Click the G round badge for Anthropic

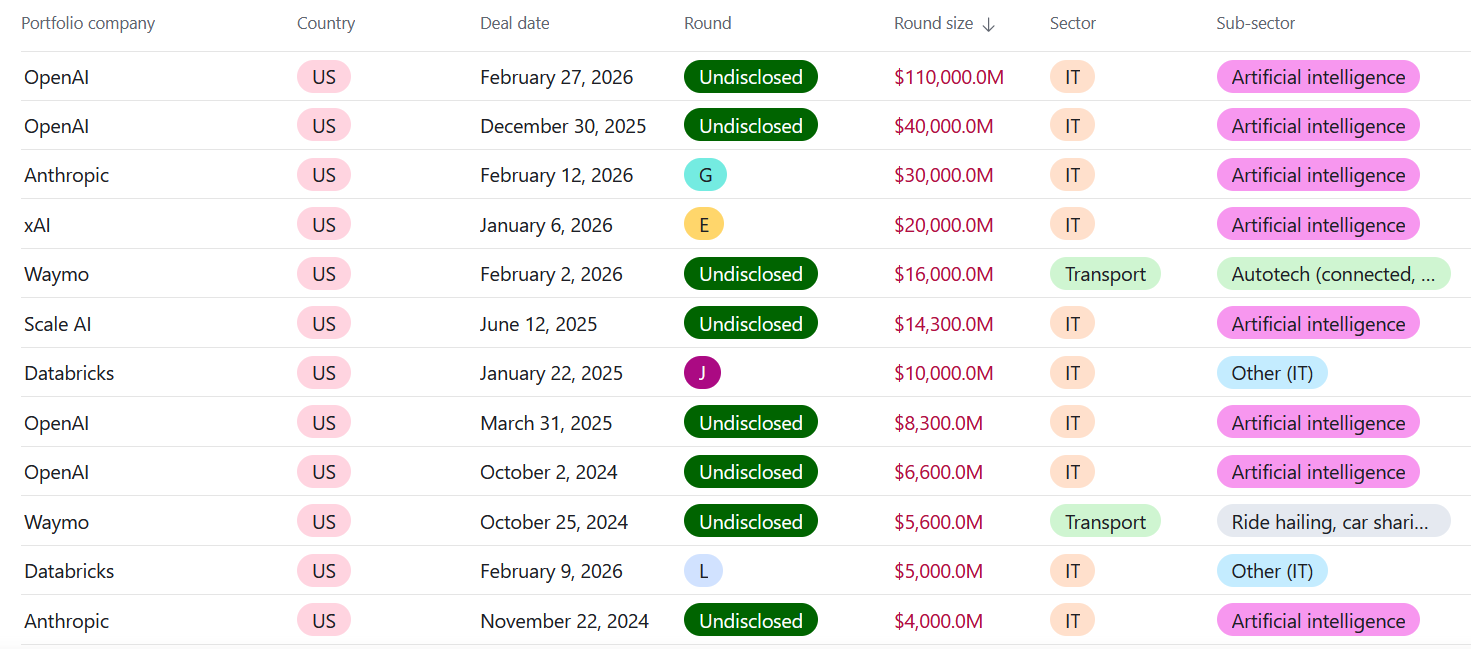pos(705,175)
